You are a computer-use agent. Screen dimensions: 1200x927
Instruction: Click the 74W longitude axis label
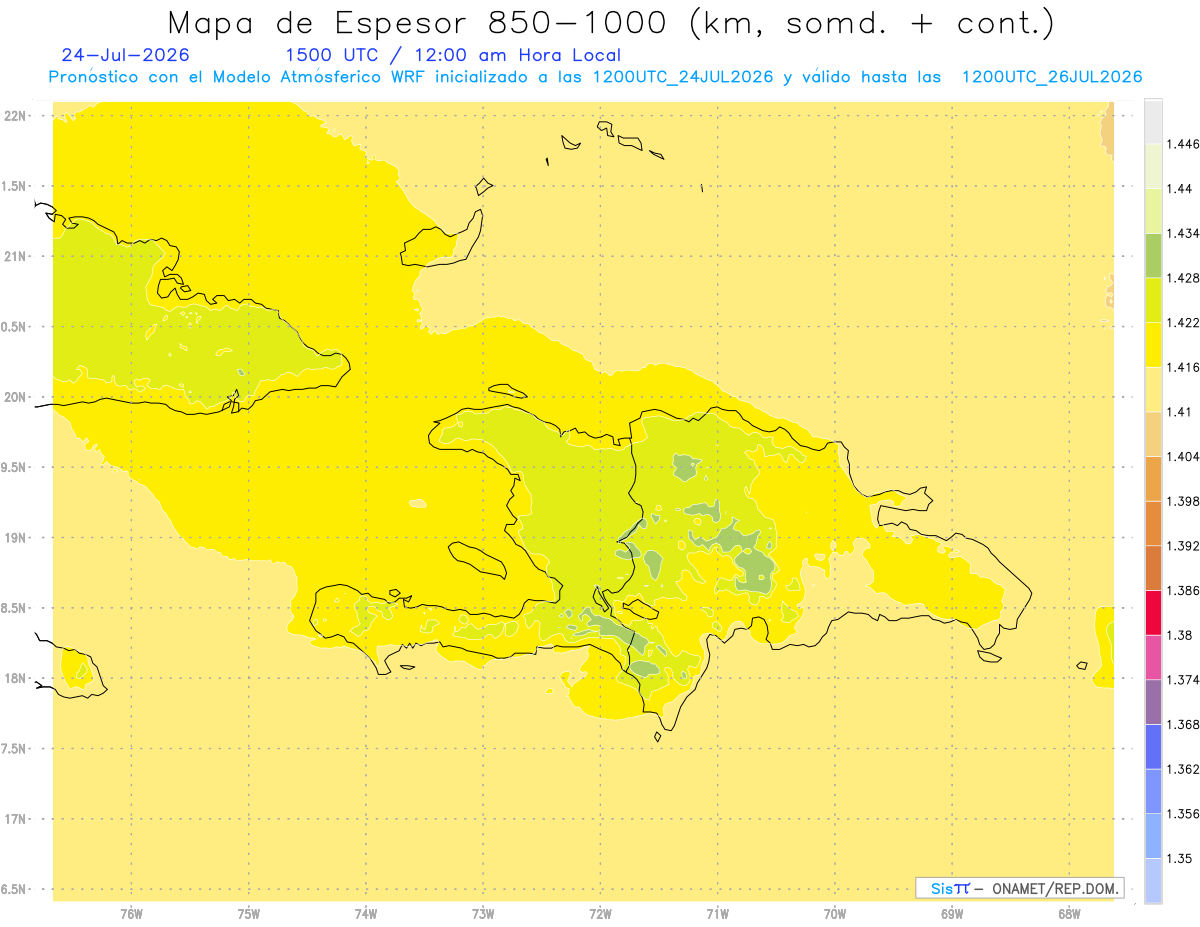(x=365, y=913)
